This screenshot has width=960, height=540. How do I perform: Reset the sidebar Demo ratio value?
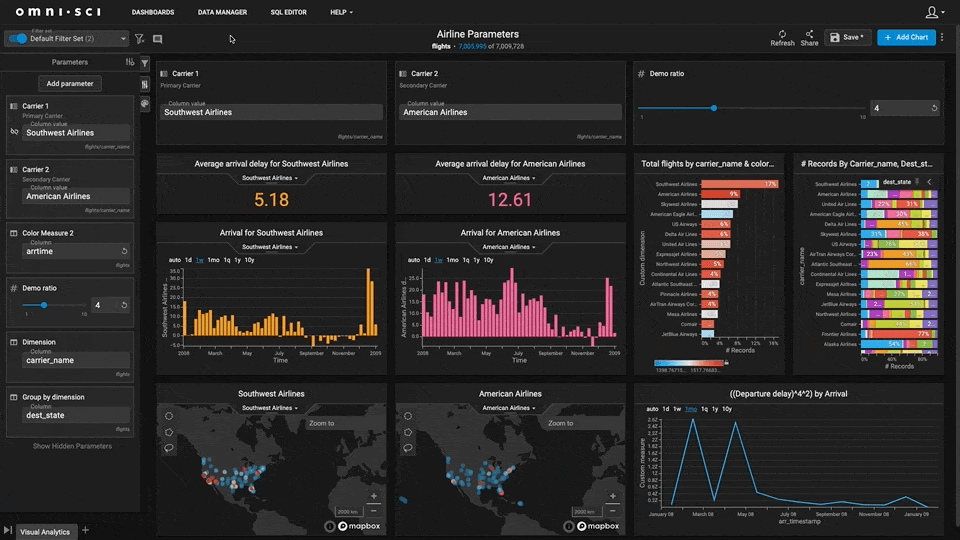point(124,305)
